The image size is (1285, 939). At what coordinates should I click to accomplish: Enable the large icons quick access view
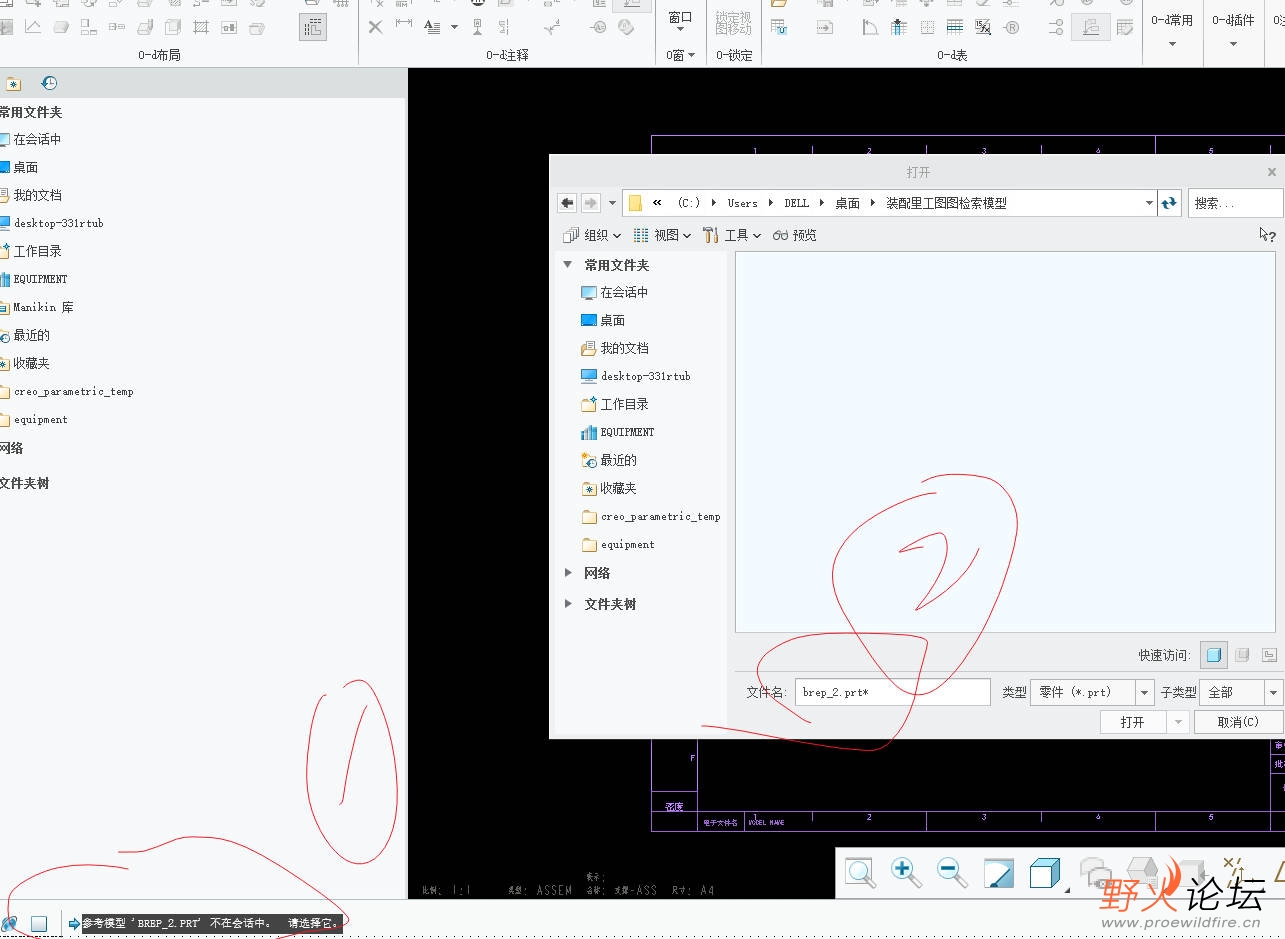(x=1213, y=654)
